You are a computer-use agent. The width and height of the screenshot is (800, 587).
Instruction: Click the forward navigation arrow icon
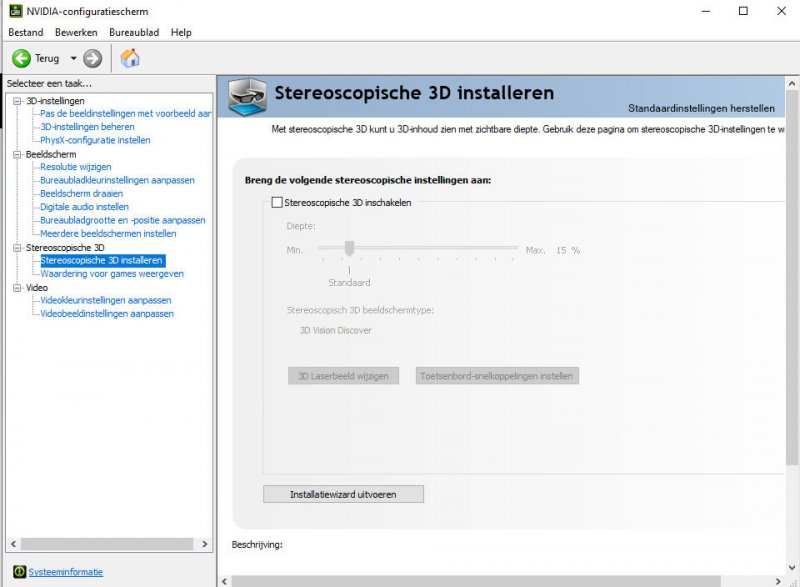[x=93, y=58]
